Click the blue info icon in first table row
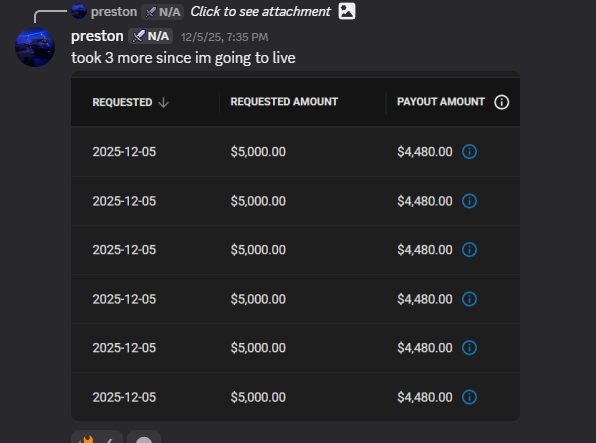Screen dimensions: 596x443 click(469, 152)
